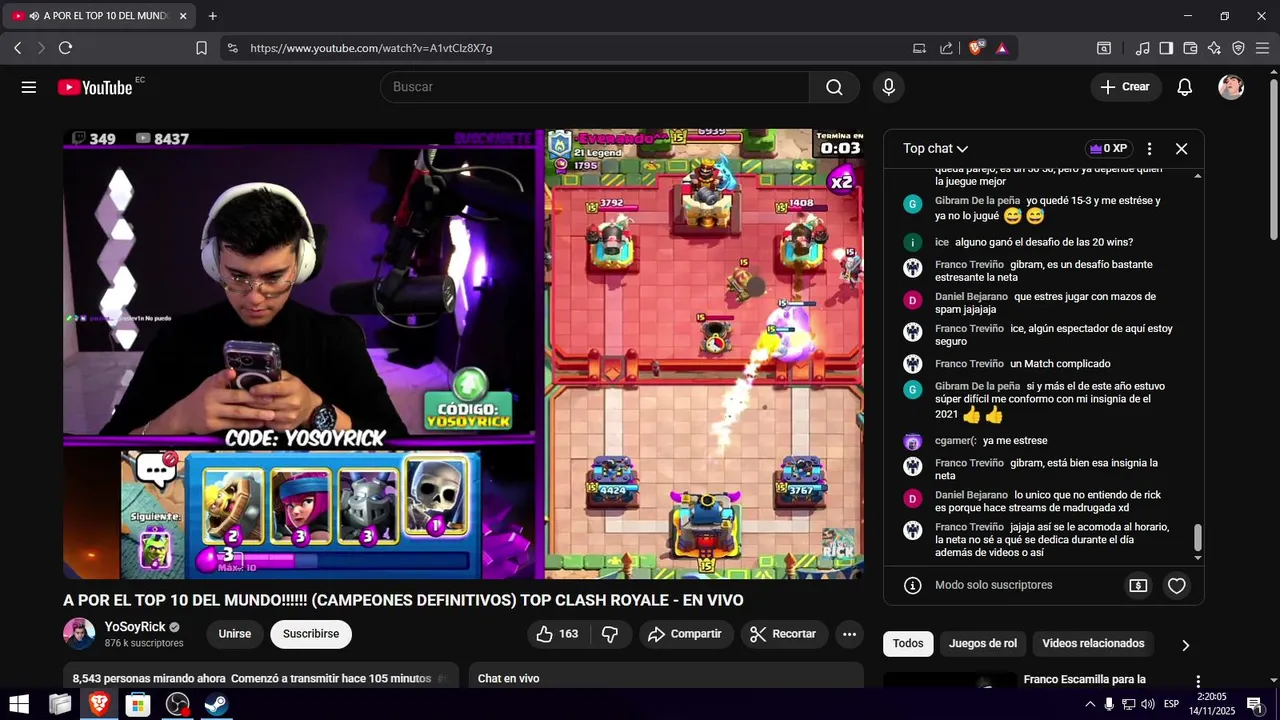Screen dimensions: 1280x720
Task: Show hidden system tray icons
Action: pyautogui.click(x=1090, y=704)
